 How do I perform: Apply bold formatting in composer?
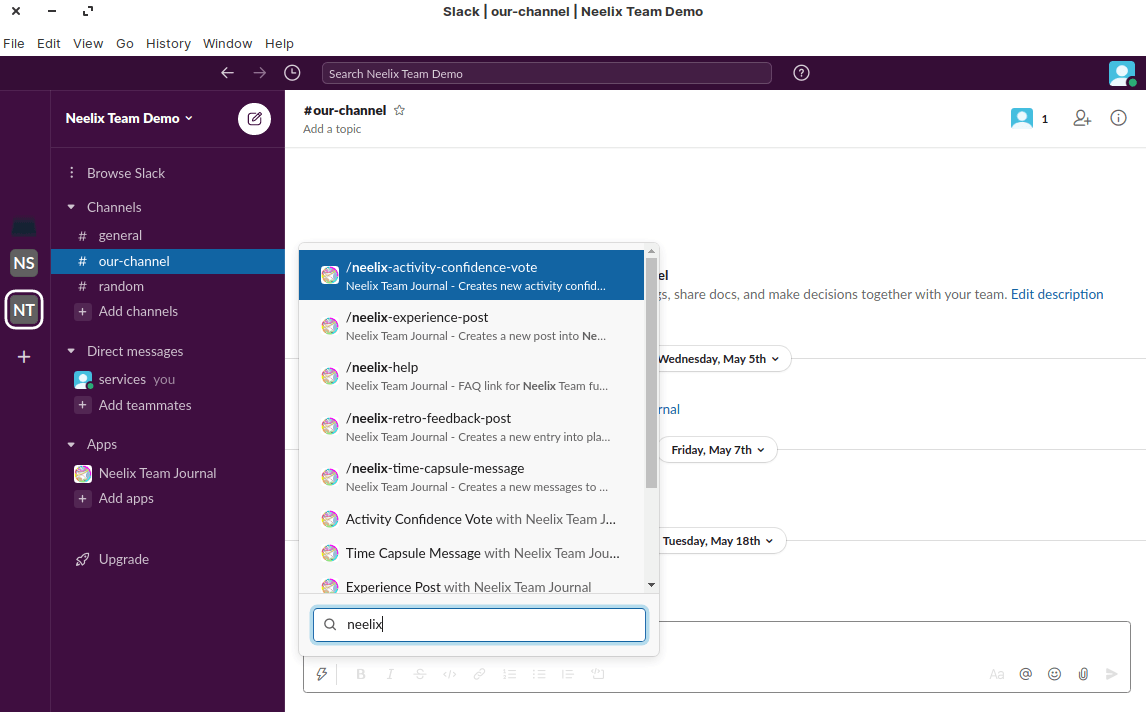[360, 674]
